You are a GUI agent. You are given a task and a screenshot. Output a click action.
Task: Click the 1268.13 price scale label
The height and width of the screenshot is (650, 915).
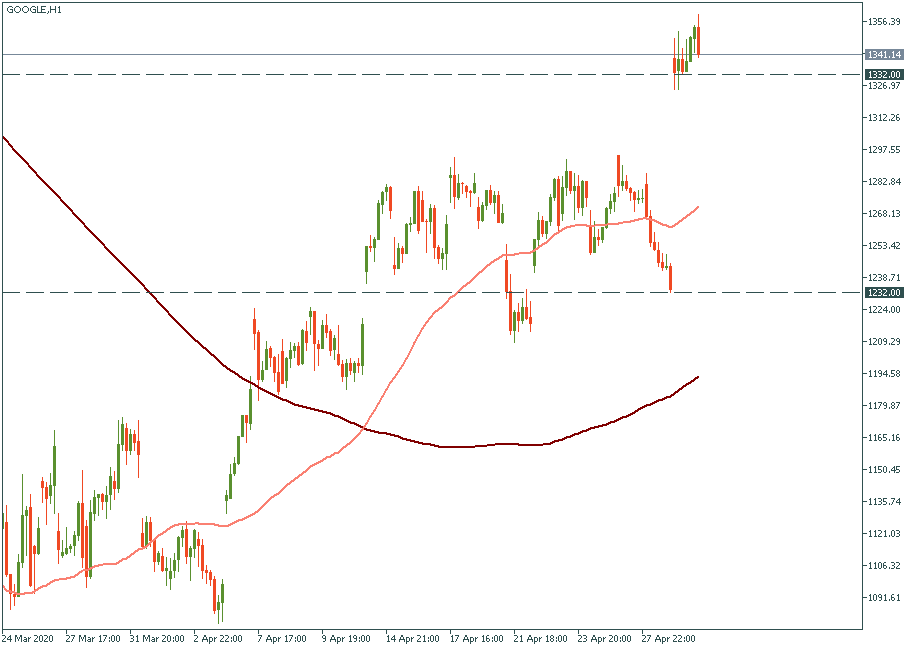pos(886,213)
